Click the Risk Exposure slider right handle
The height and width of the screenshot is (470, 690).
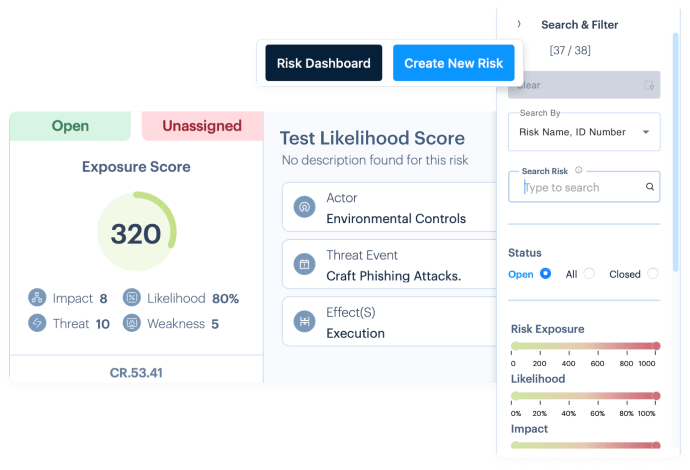(656, 346)
